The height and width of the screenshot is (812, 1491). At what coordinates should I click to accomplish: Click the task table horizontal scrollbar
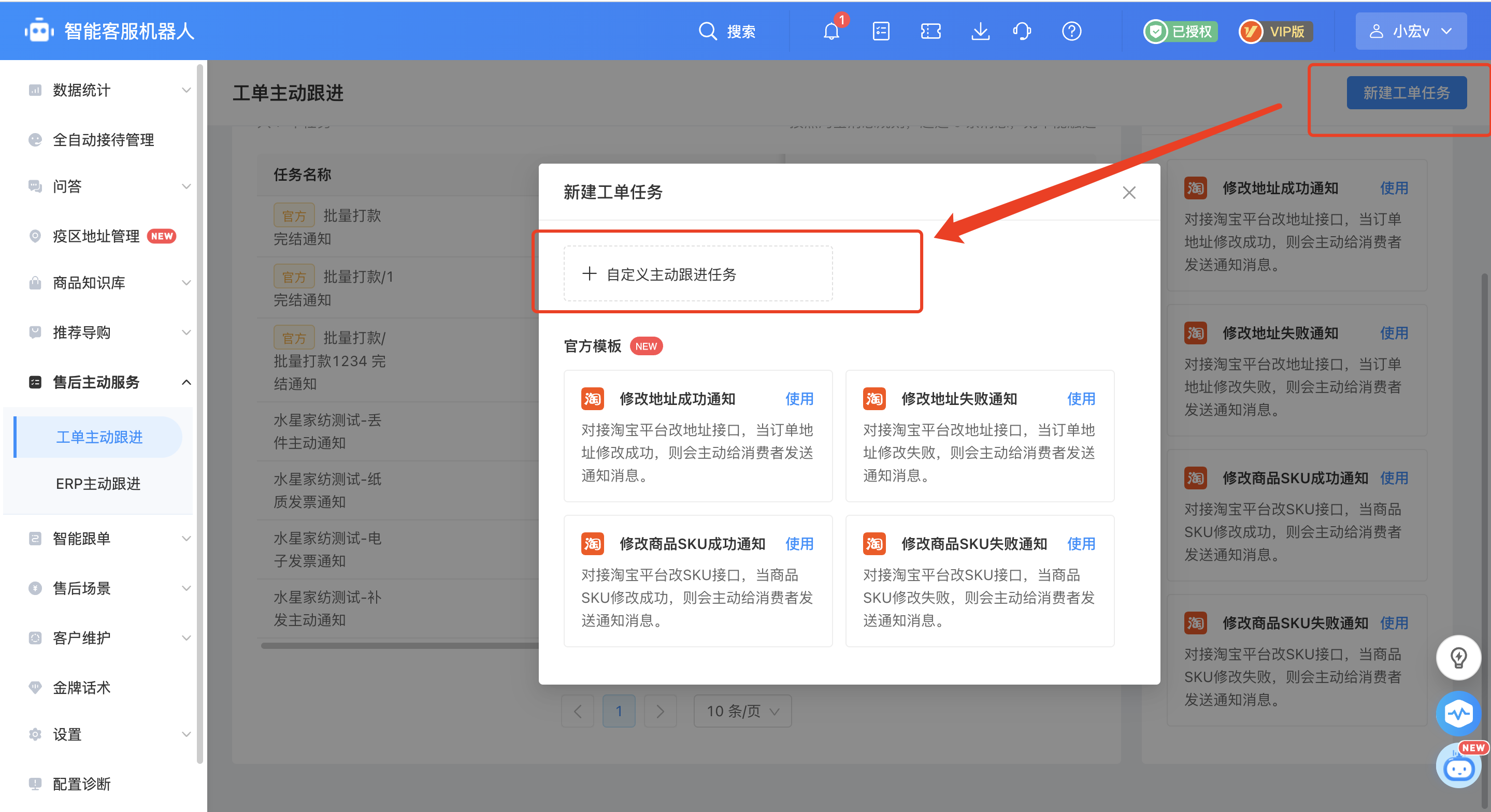click(400, 646)
